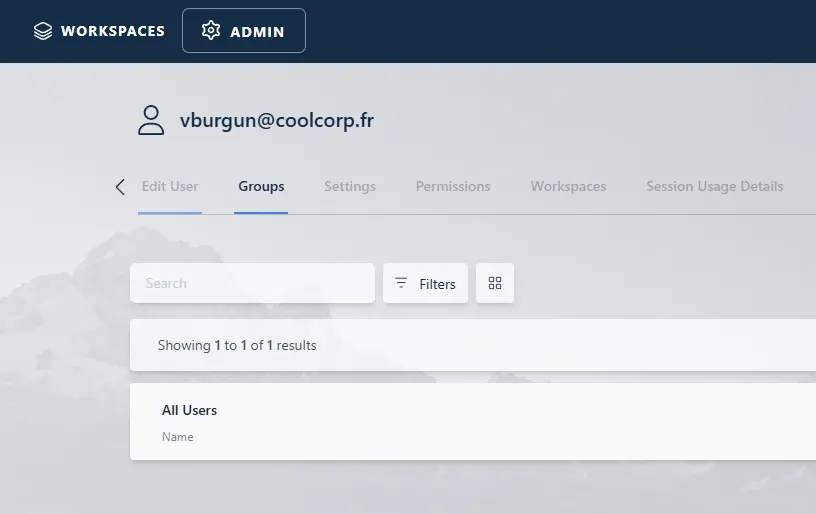Click the filter lines icon

pyautogui.click(x=401, y=284)
